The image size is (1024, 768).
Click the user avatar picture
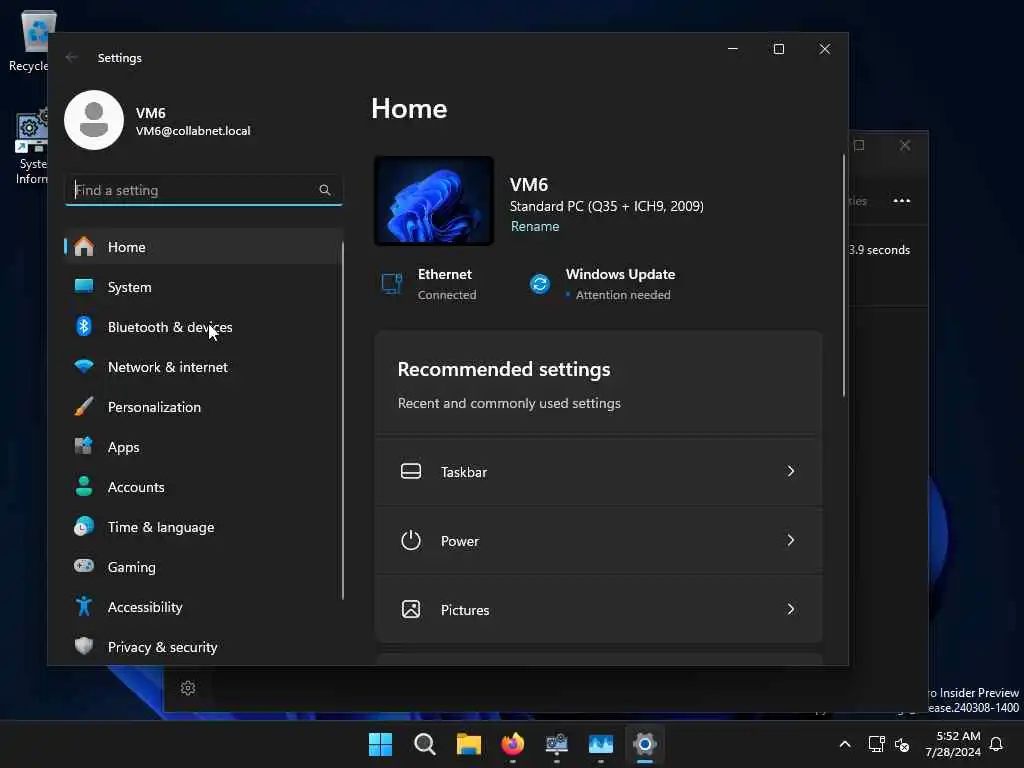(x=94, y=120)
